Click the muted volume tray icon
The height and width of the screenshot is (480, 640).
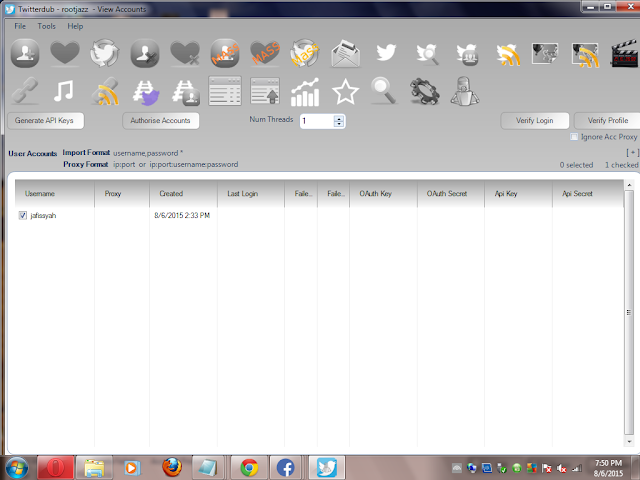[562, 468]
